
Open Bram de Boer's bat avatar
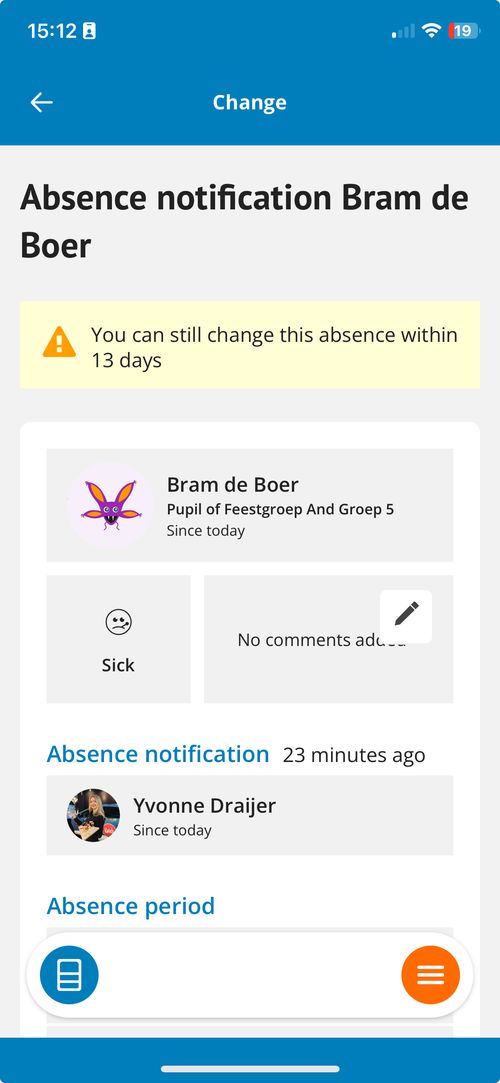[110, 506]
